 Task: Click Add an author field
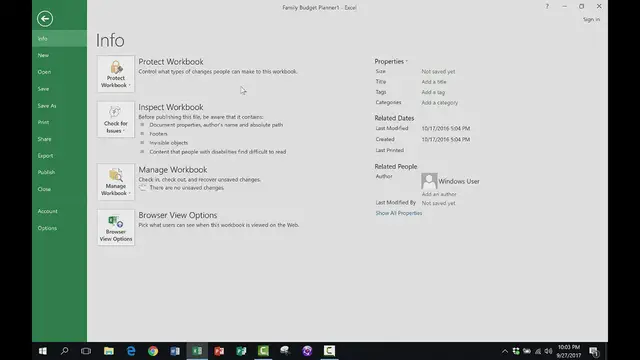(439, 194)
